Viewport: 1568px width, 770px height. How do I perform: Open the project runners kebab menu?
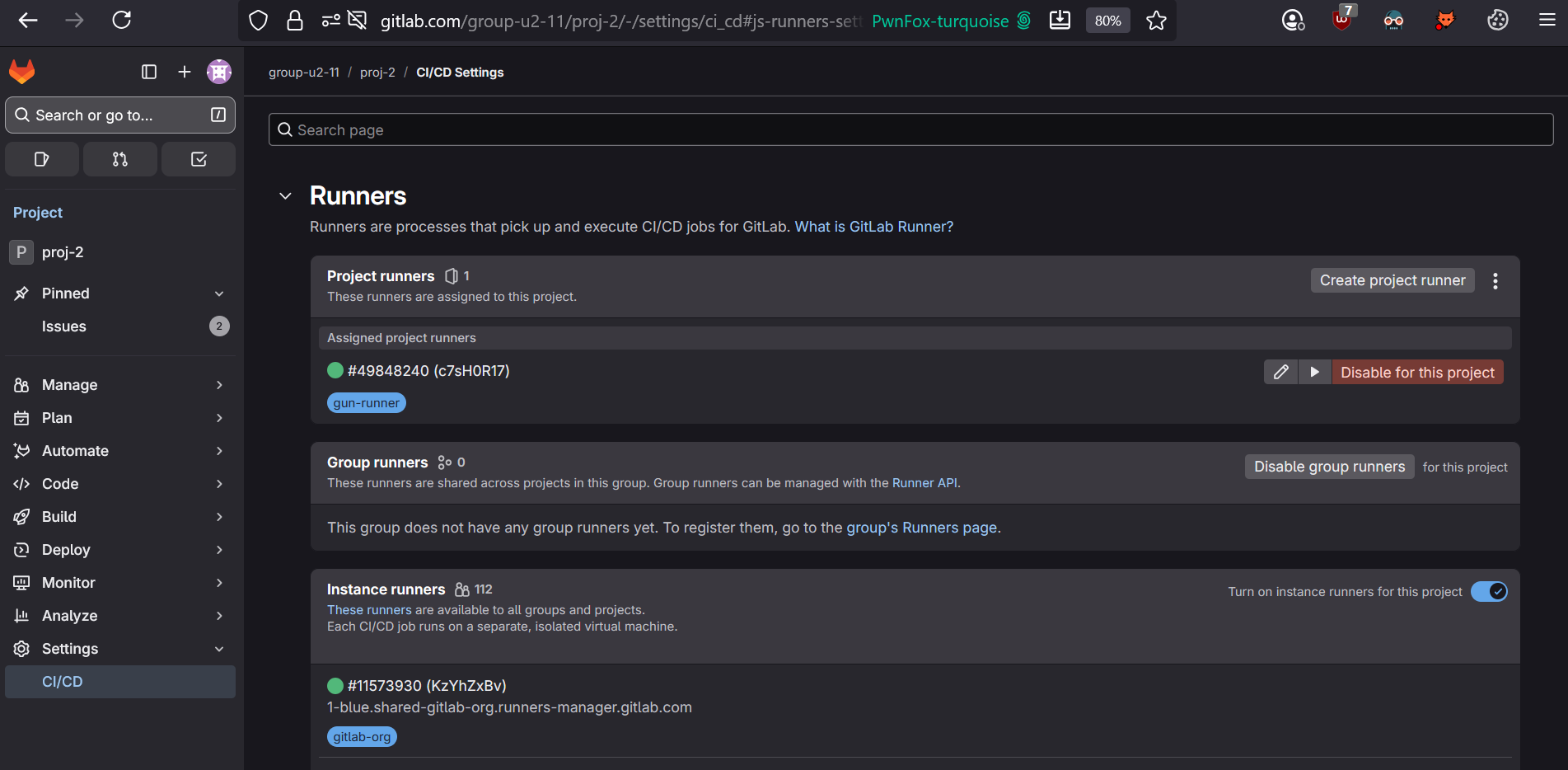pos(1495,280)
